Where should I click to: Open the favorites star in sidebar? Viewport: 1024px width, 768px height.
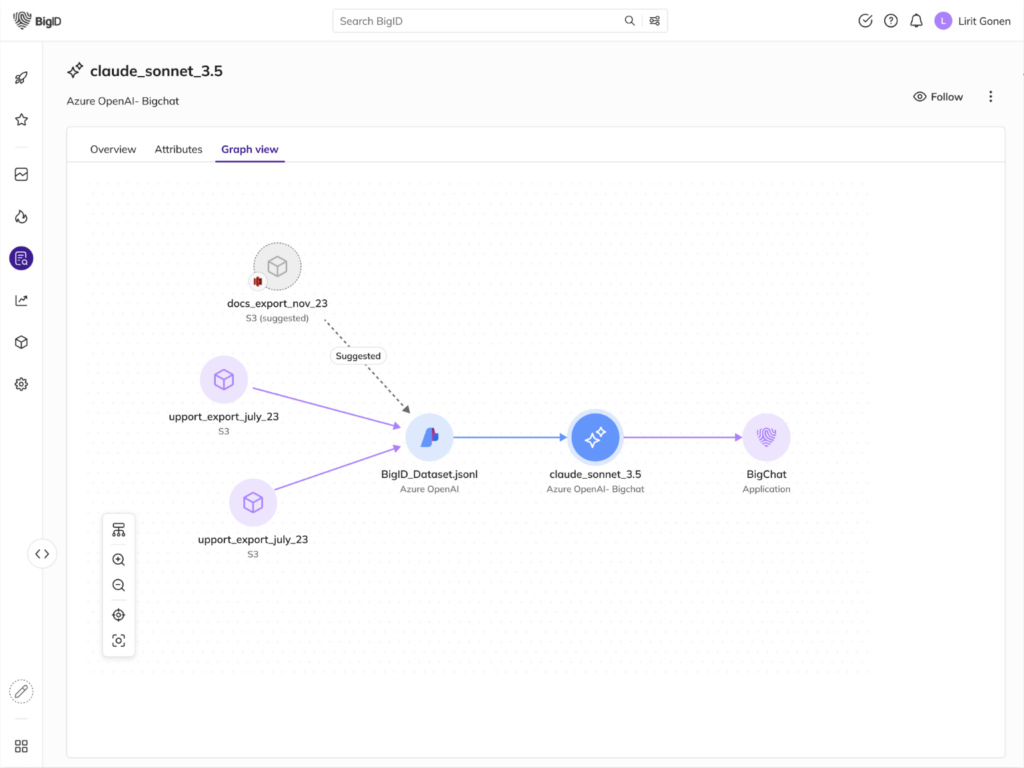point(21,120)
